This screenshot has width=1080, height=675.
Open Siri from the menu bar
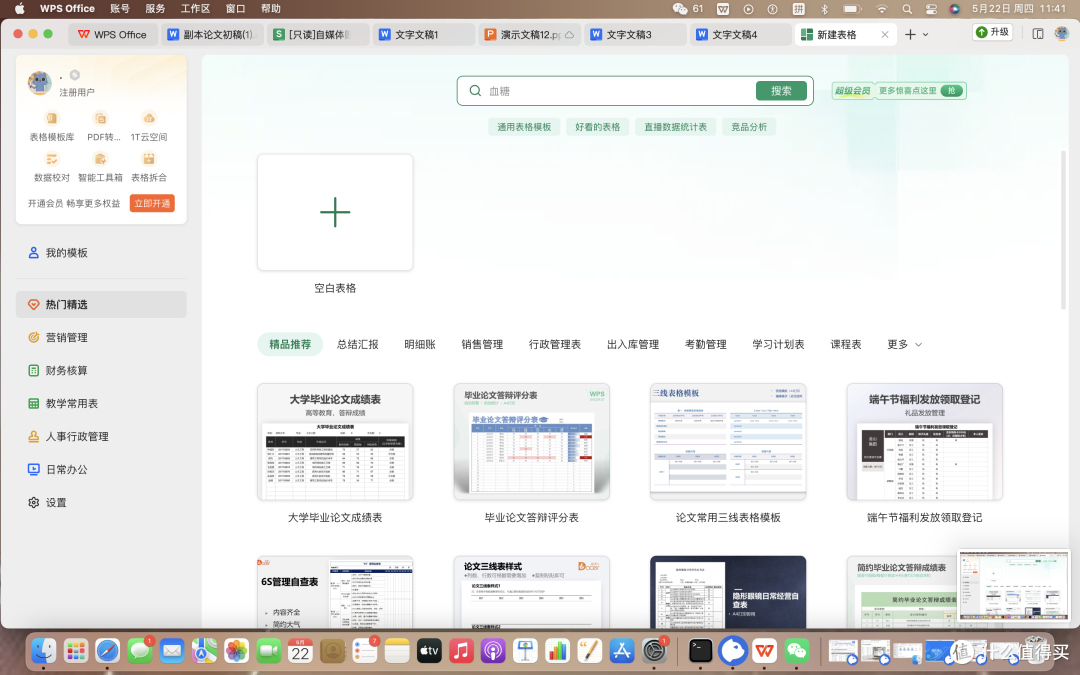pos(955,9)
